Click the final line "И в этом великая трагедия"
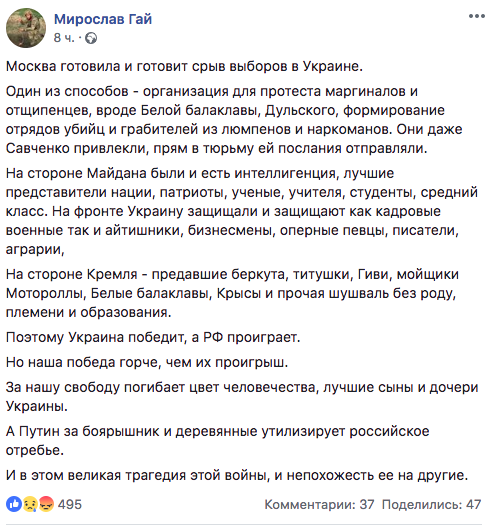 (237, 475)
